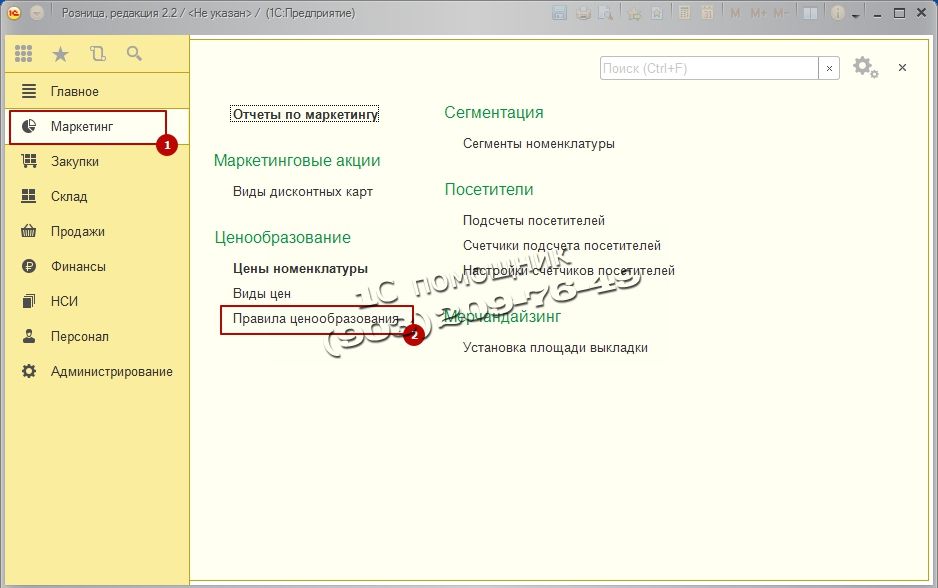Expand dropdown arrow next to info icon

point(855,14)
